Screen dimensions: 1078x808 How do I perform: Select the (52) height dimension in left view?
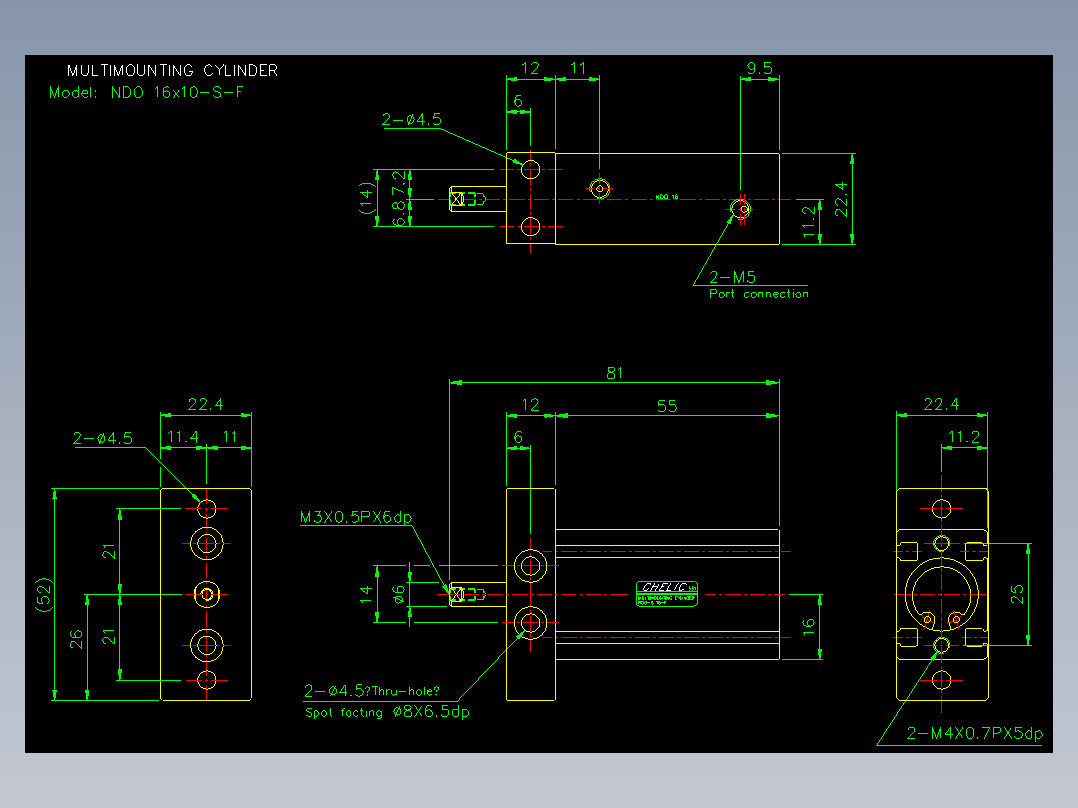point(43,594)
